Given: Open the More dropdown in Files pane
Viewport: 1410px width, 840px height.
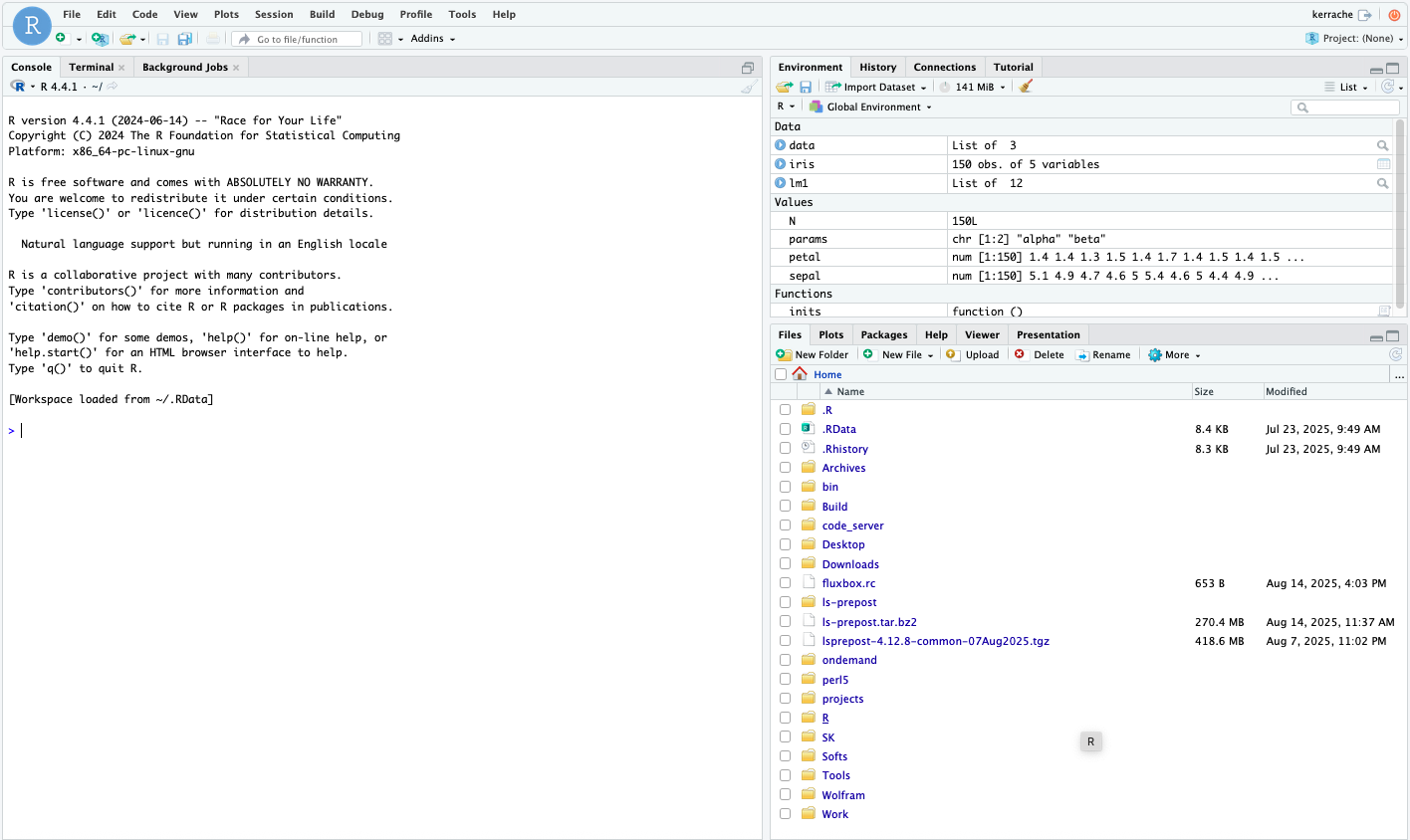Looking at the screenshot, I should pos(1175,354).
